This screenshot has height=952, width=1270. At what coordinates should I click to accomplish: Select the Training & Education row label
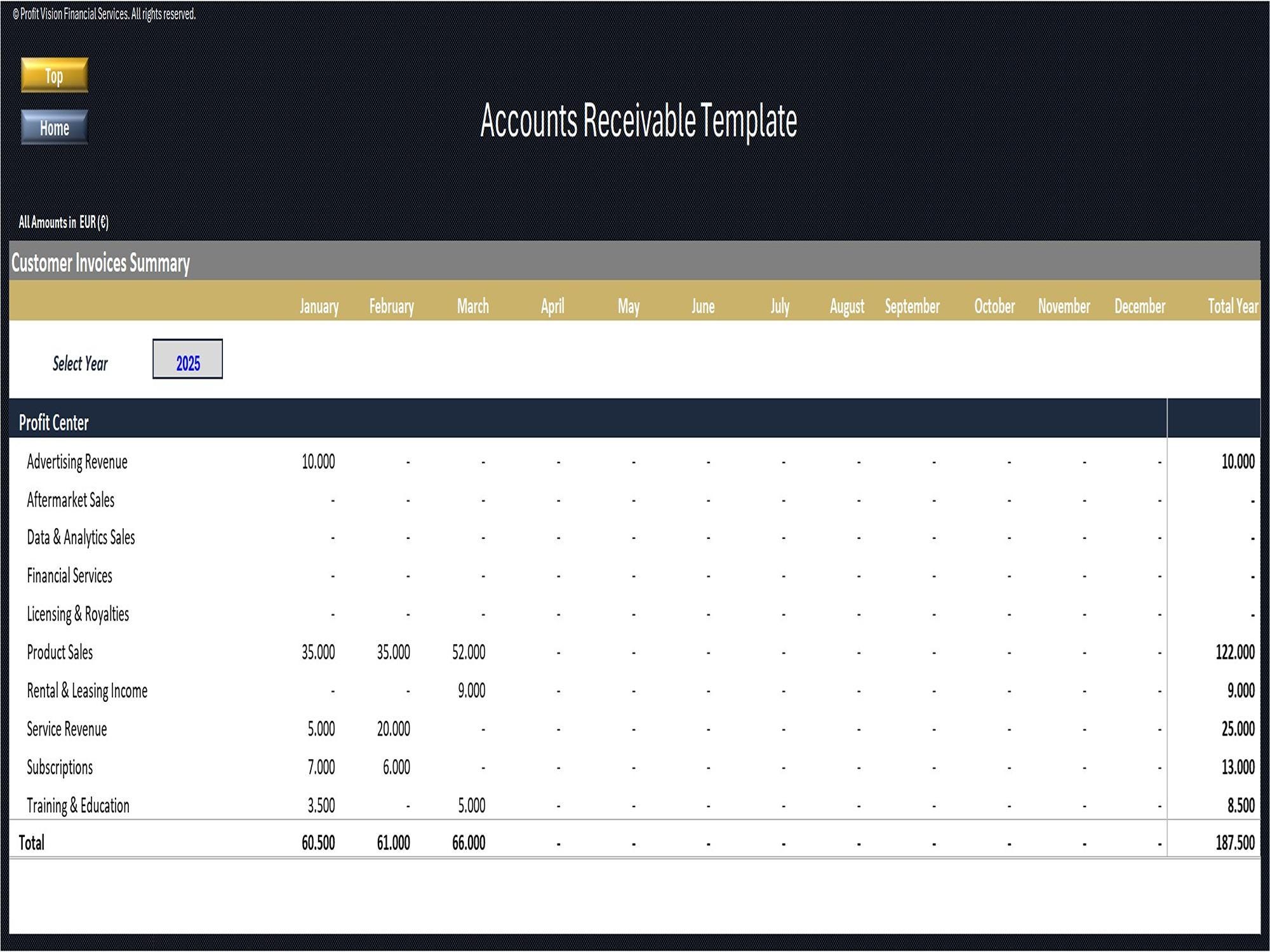pos(77,805)
